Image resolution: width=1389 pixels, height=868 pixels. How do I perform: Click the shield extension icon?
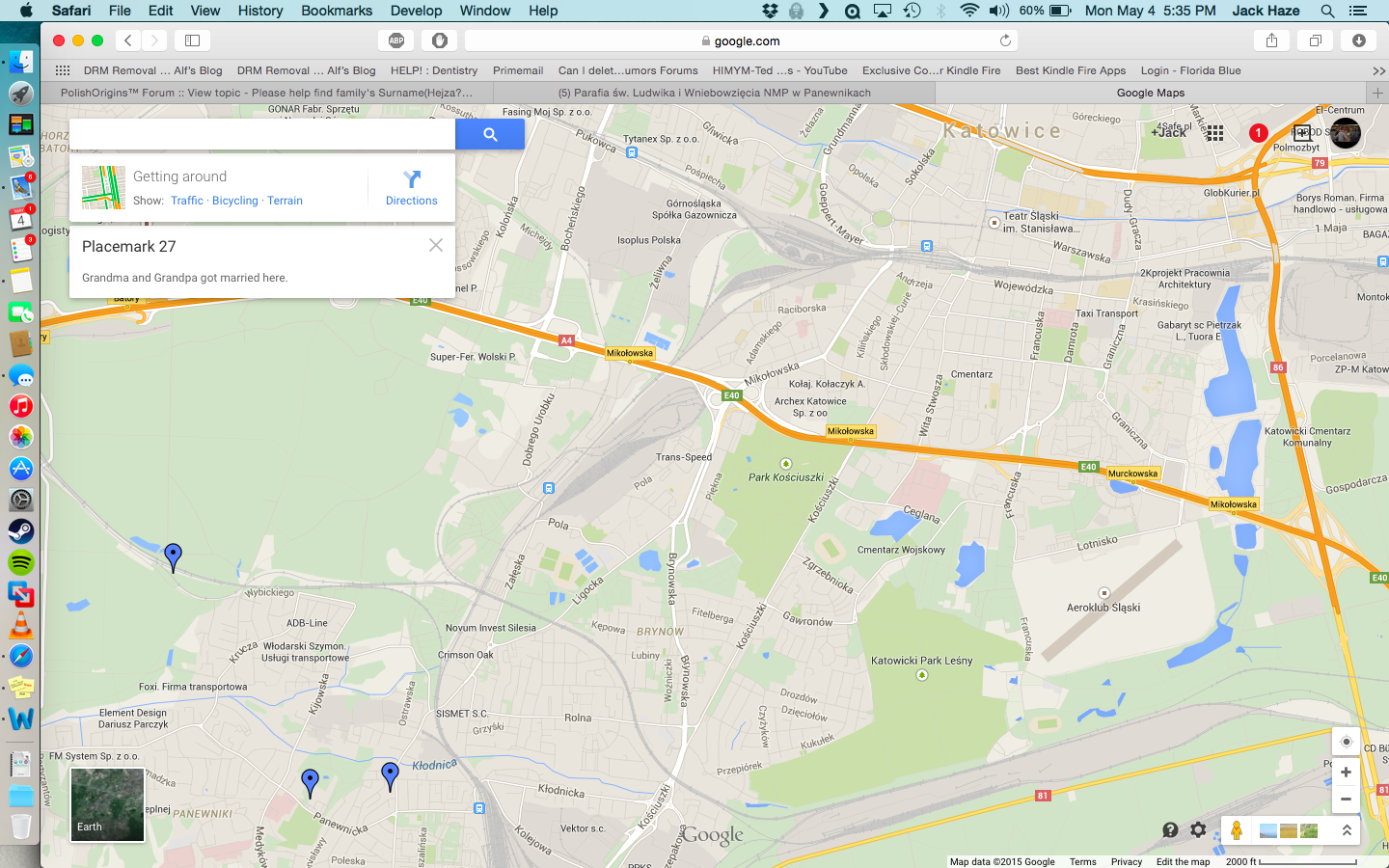[x=439, y=41]
